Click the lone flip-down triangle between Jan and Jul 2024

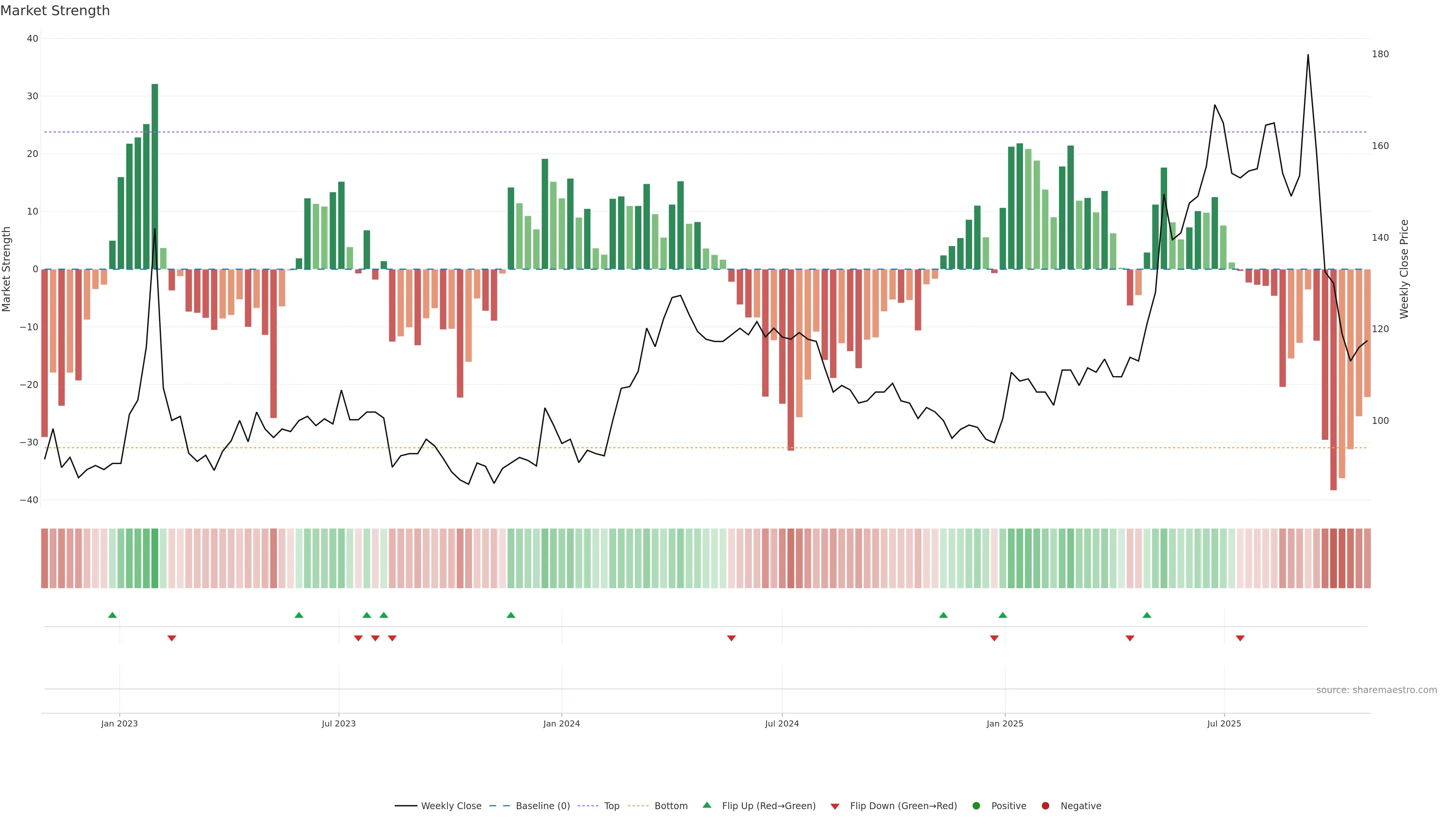[x=731, y=638]
